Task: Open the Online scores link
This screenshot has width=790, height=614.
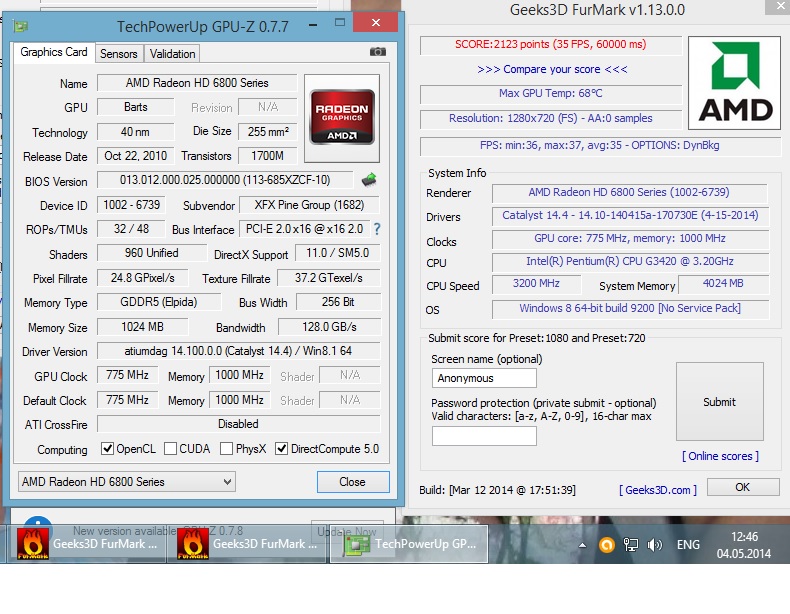Action: [720, 456]
